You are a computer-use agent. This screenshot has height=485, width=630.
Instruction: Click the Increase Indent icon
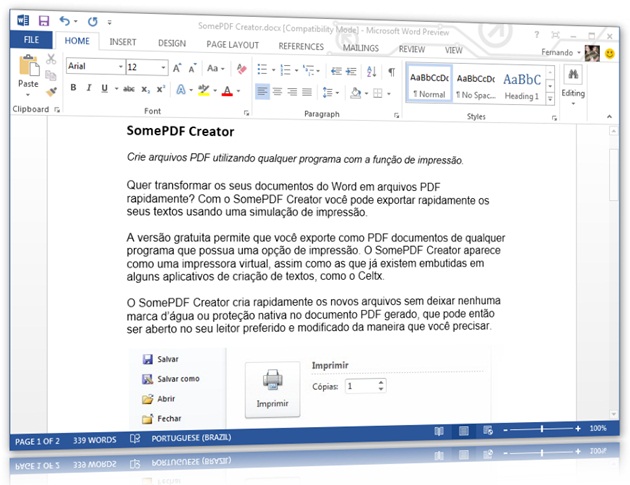click(351, 72)
